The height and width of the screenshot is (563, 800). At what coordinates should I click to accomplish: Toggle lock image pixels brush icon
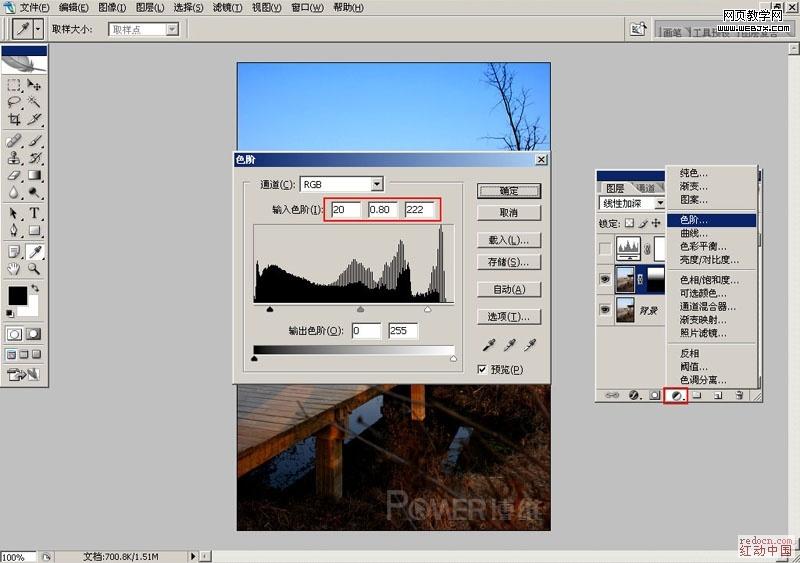coord(643,223)
